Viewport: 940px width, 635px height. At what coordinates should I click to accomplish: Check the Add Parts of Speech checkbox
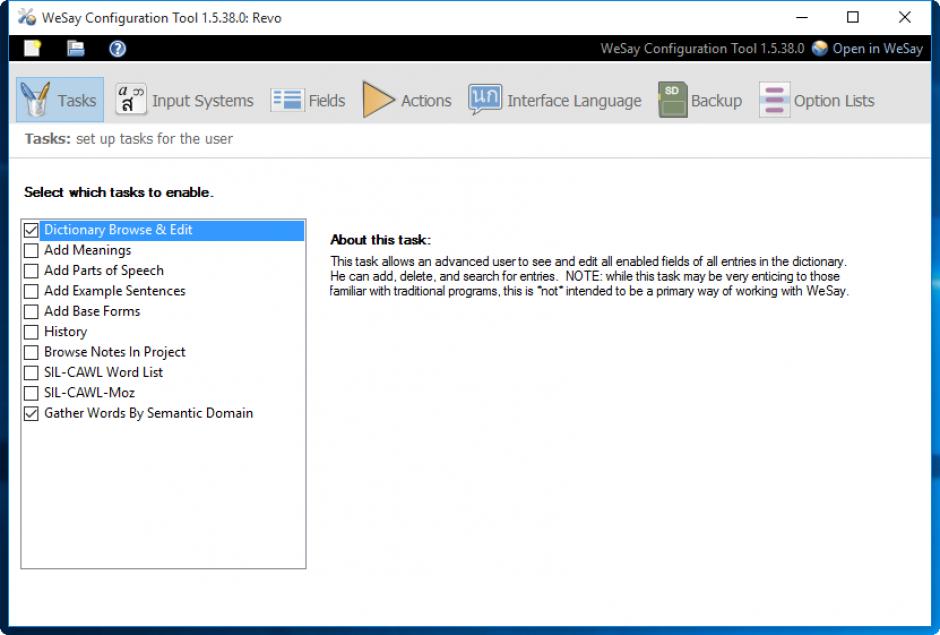point(31,271)
